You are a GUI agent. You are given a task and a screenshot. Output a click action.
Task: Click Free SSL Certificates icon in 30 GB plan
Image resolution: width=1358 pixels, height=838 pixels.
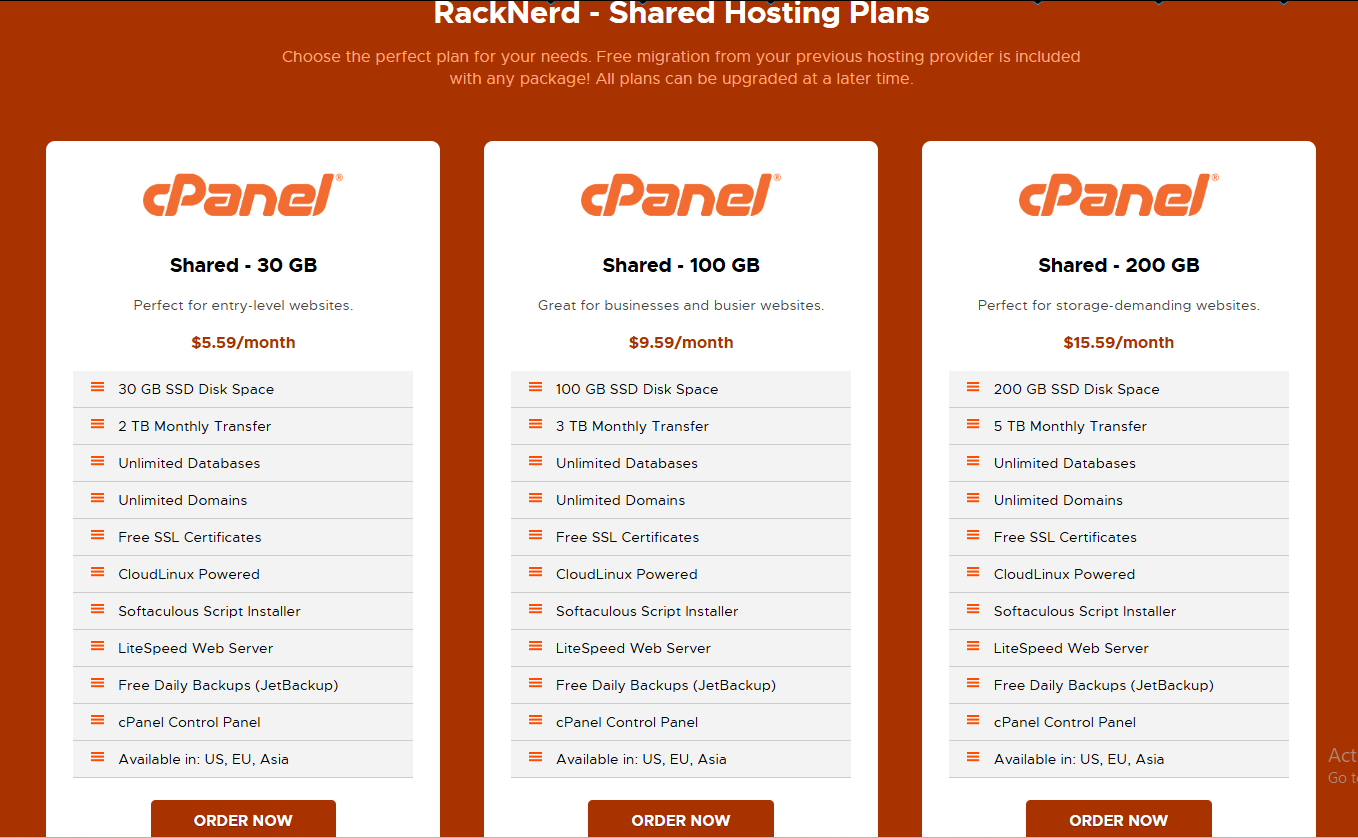(98, 536)
